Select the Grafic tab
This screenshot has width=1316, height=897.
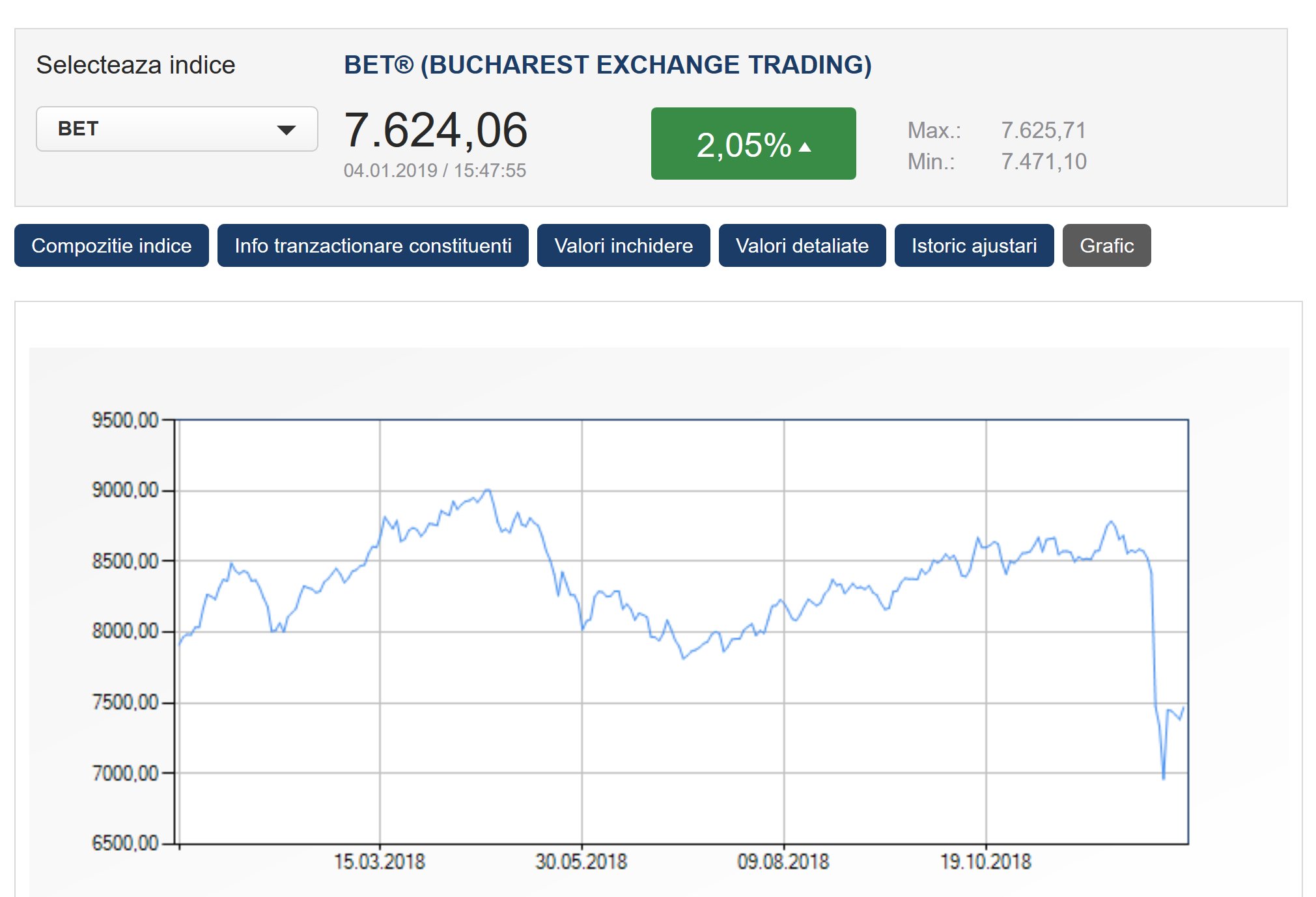1106,245
